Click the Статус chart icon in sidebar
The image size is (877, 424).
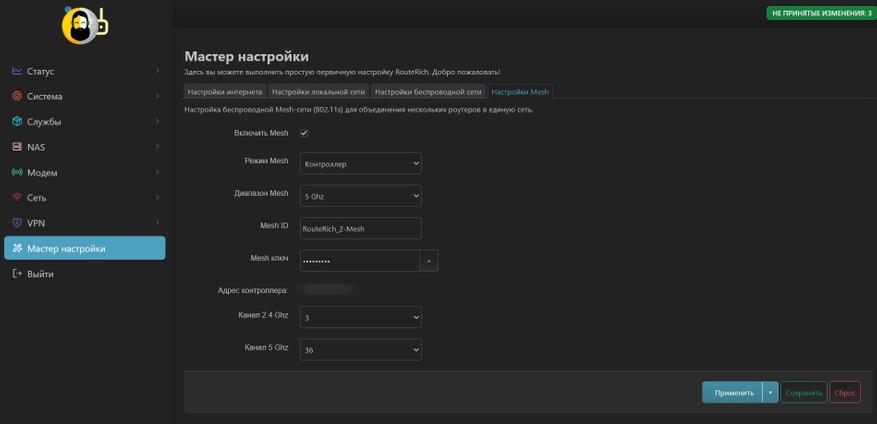pos(17,71)
